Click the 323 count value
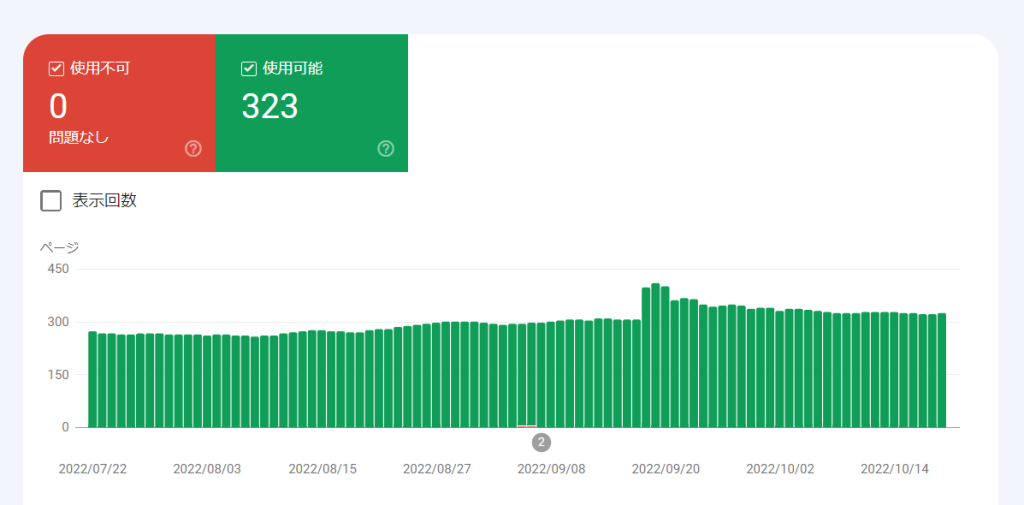The width and height of the screenshot is (1024, 505). click(270, 105)
